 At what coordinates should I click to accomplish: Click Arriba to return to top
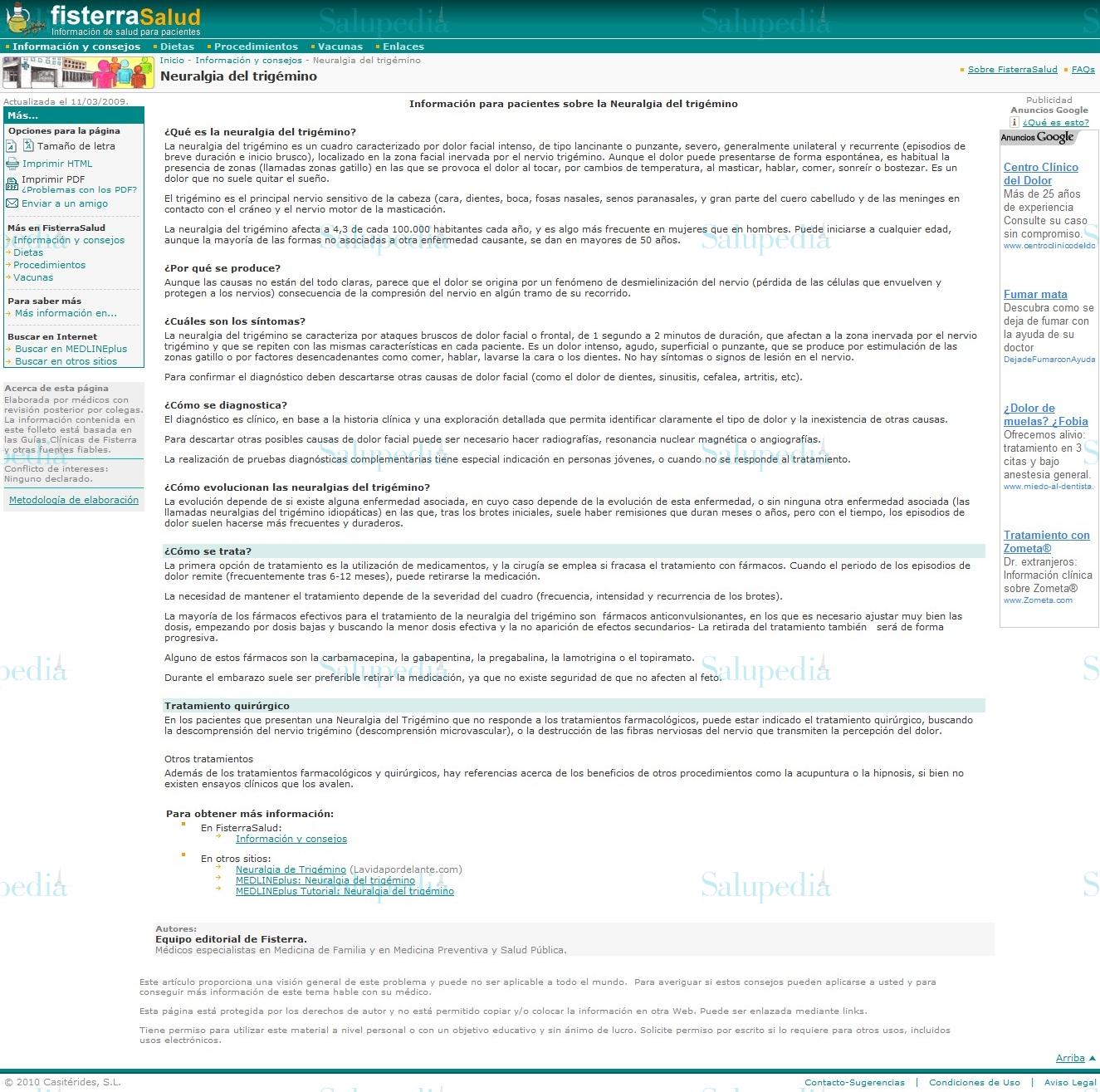coord(1070,1058)
